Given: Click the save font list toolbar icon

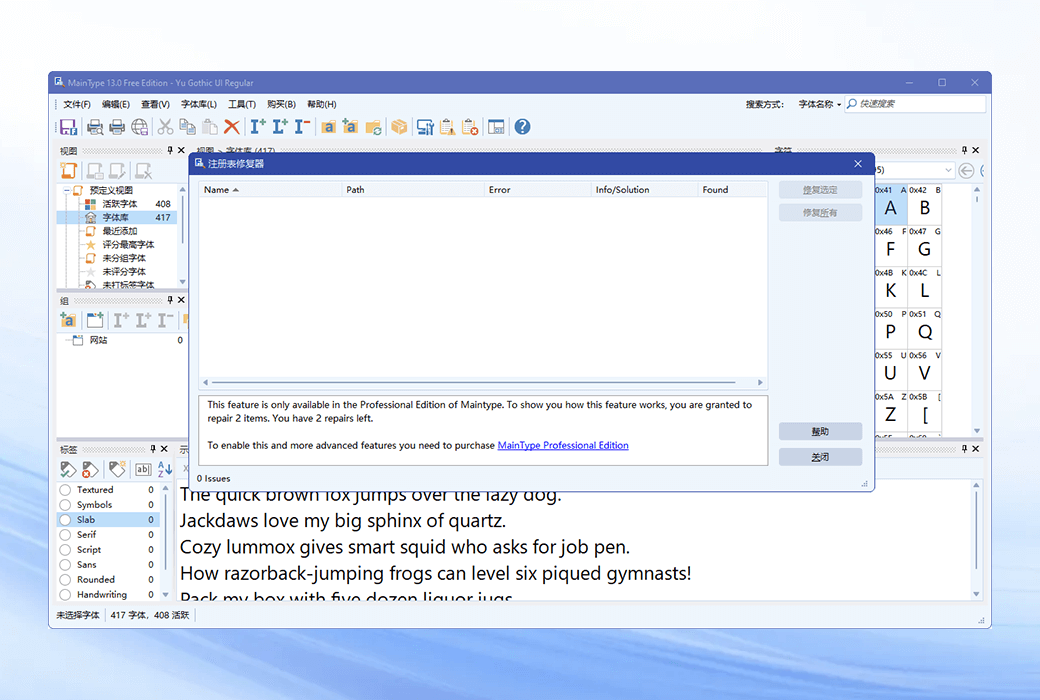Looking at the screenshot, I should pos(68,127).
